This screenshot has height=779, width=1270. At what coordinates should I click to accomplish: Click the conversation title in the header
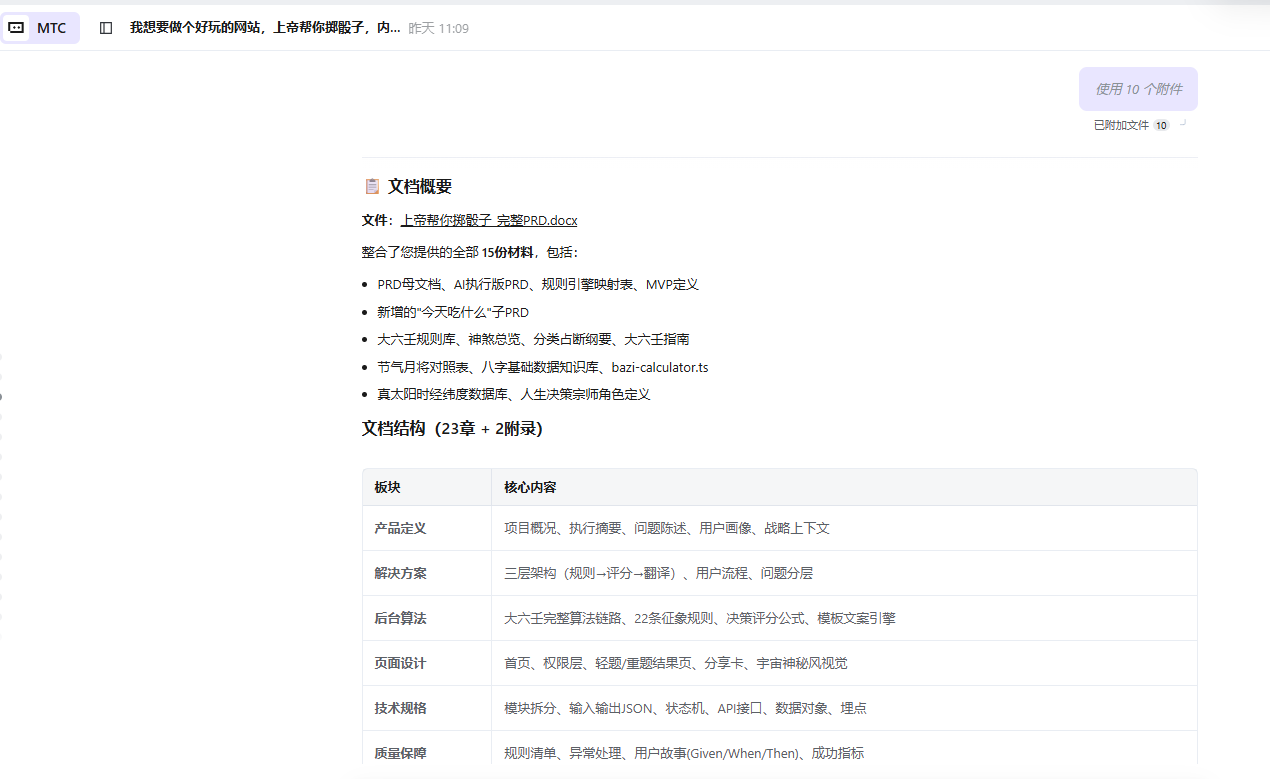[x=264, y=28]
